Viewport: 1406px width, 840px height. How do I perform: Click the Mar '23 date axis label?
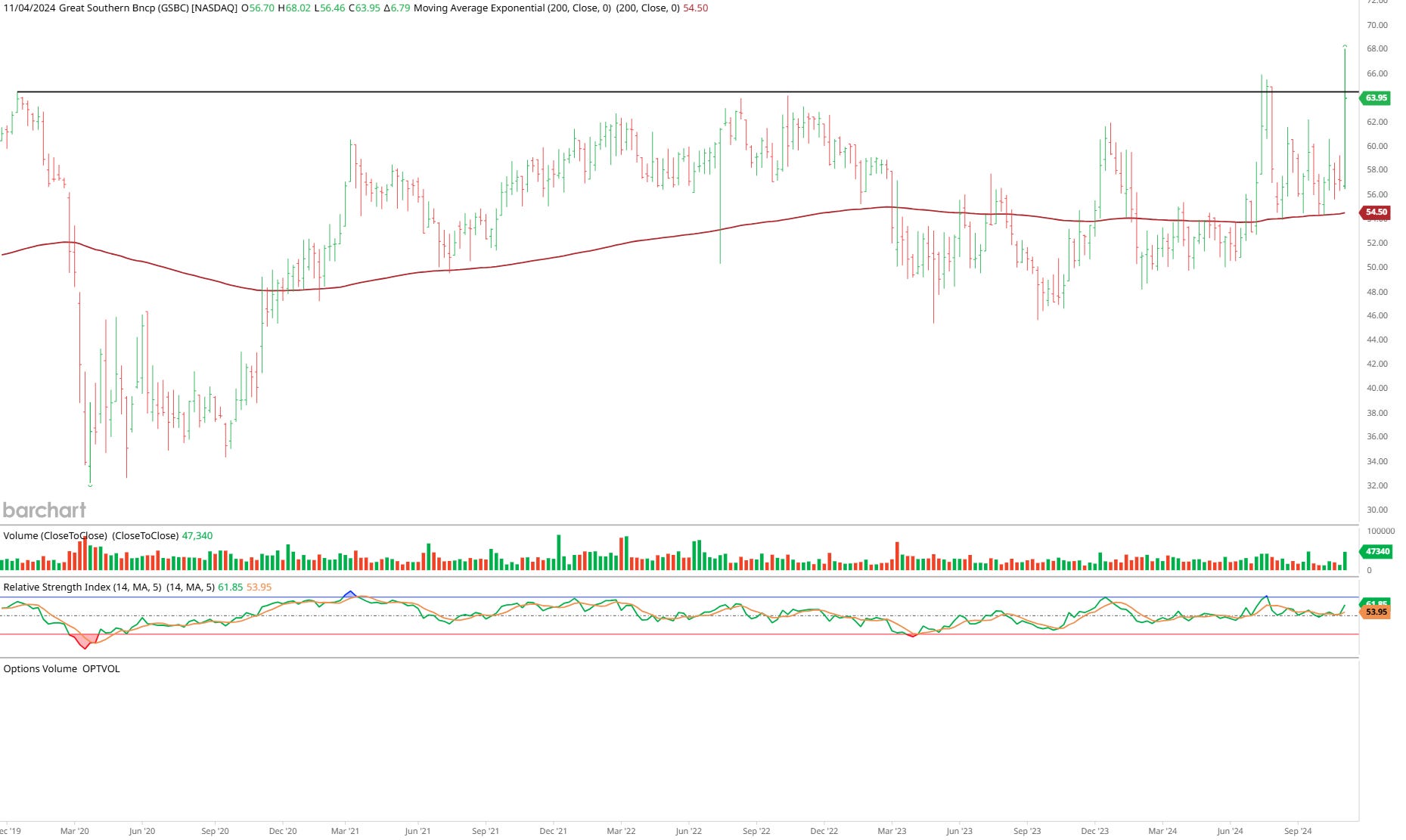892,831
